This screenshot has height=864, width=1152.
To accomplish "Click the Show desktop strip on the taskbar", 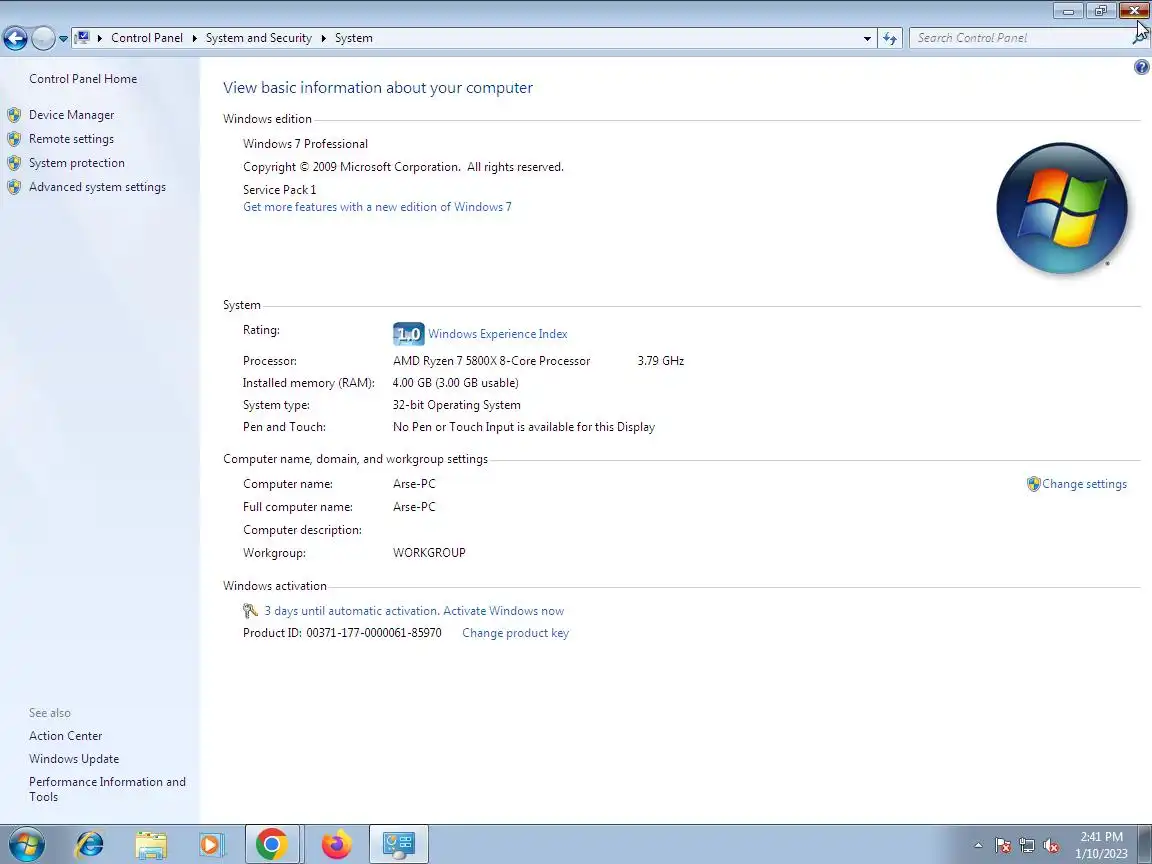I will pyautogui.click(x=1145, y=845).
